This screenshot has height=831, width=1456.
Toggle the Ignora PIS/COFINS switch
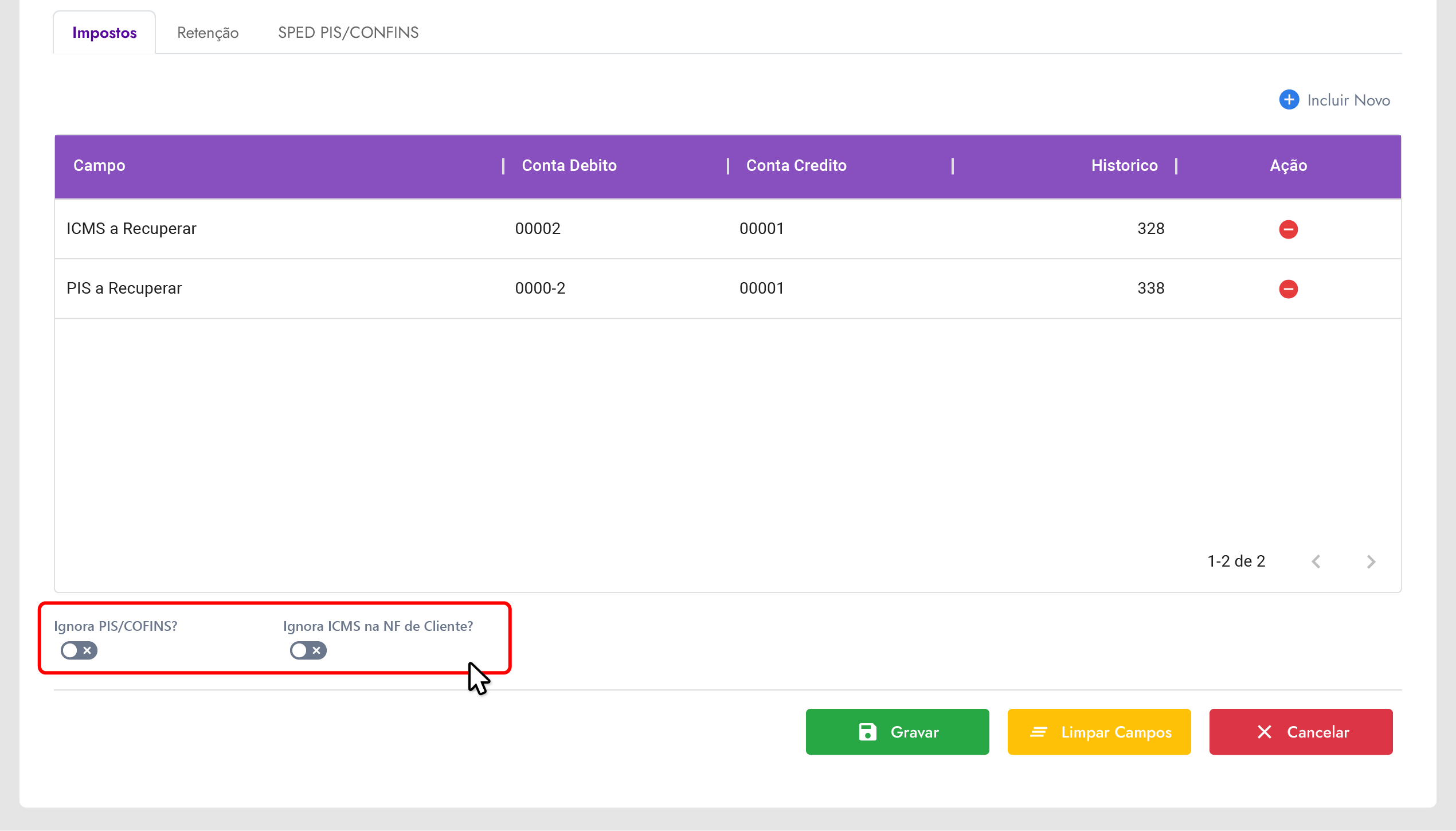click(79, 650)
